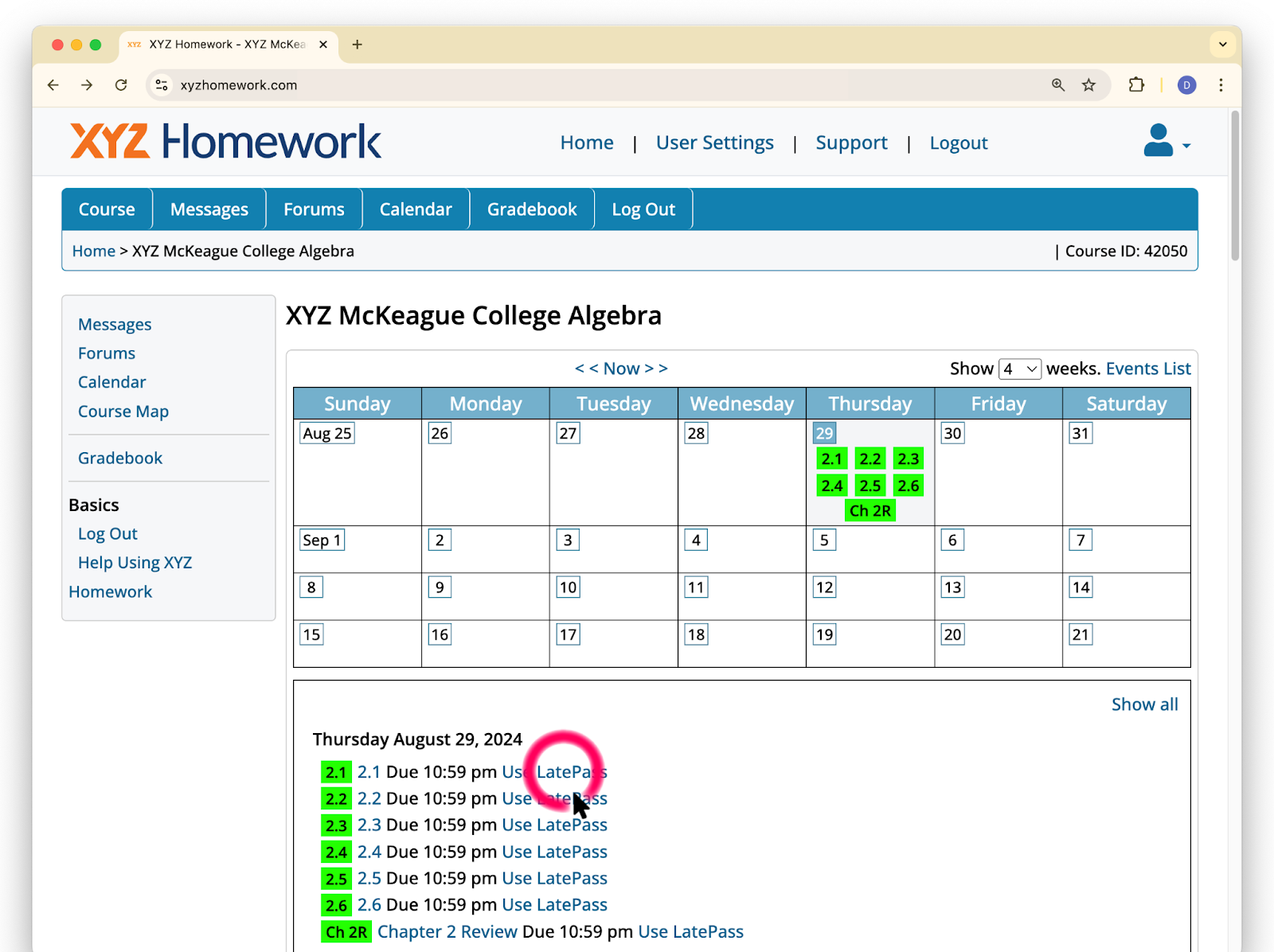Screen dimensions: 1274x952
Task: Use LatePass for Chapter 2 Review
Action: [x=691, y=932]
